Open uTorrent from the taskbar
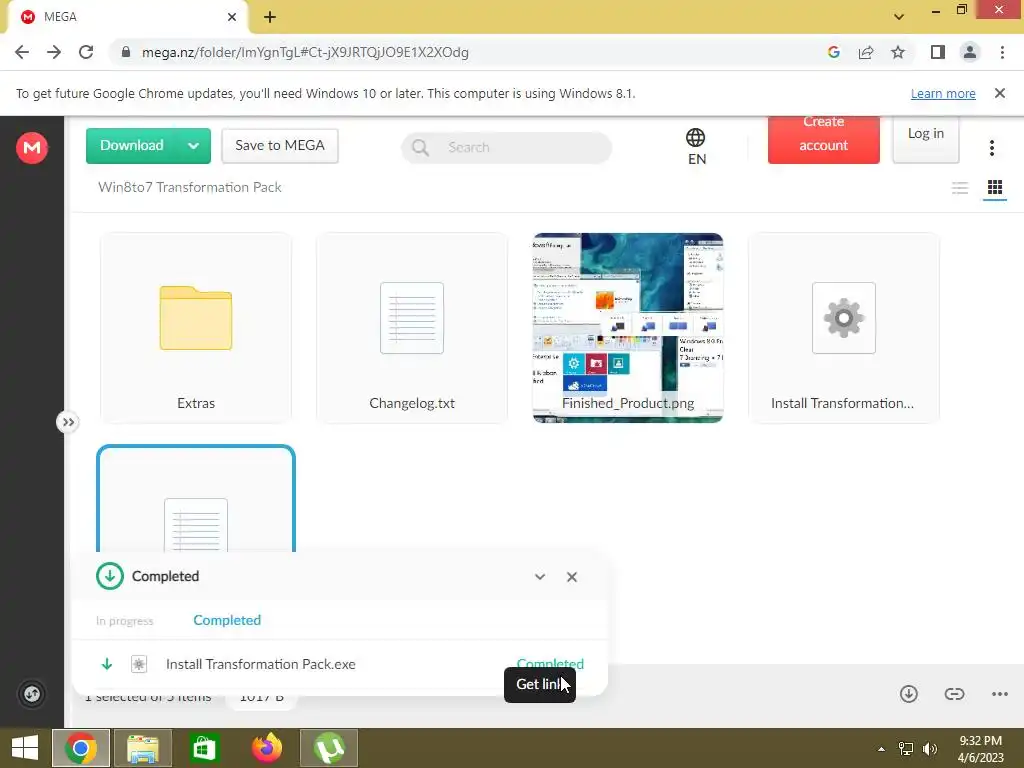 point(329,748)
